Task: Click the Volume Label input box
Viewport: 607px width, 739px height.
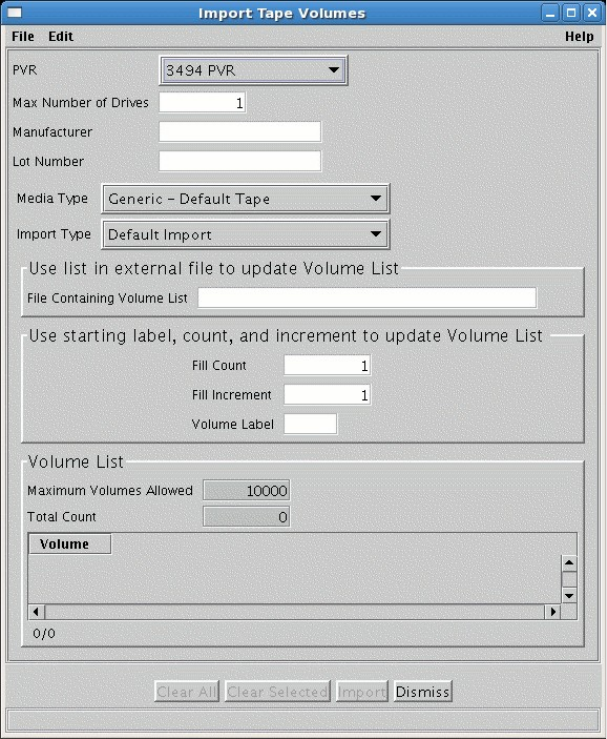Action: (x=310, y=424)
